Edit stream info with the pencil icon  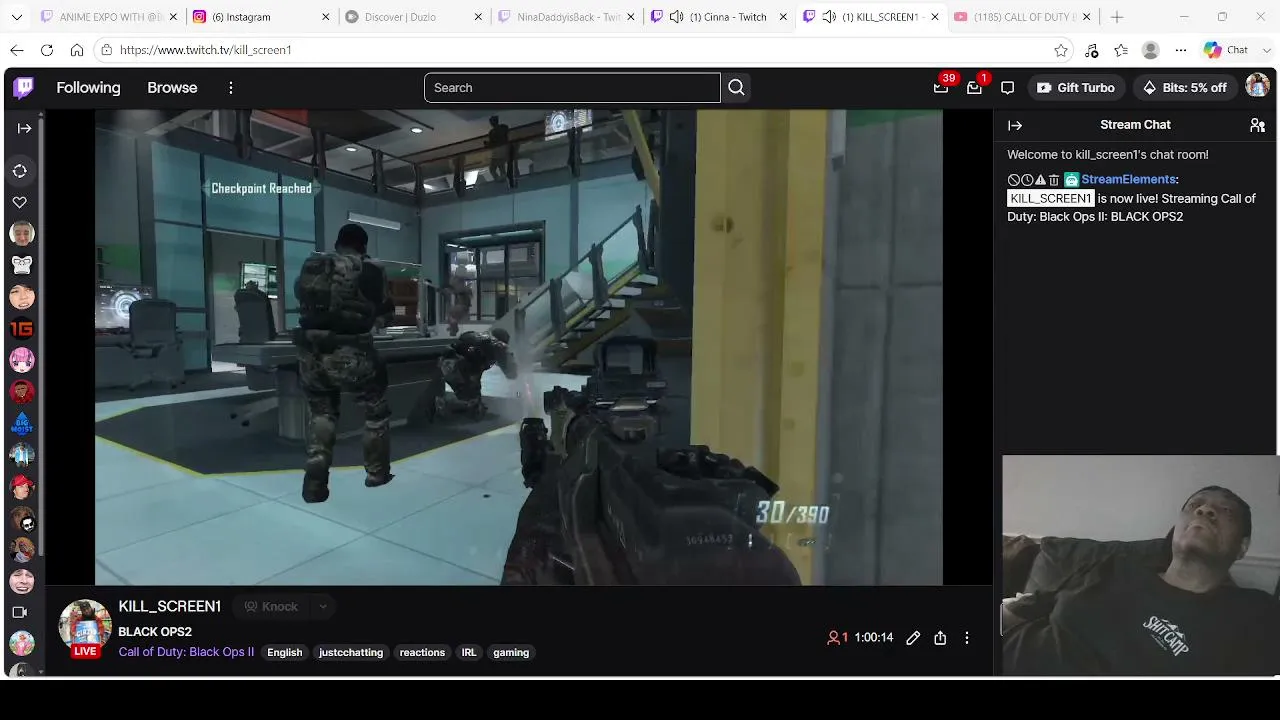[913, 637]
